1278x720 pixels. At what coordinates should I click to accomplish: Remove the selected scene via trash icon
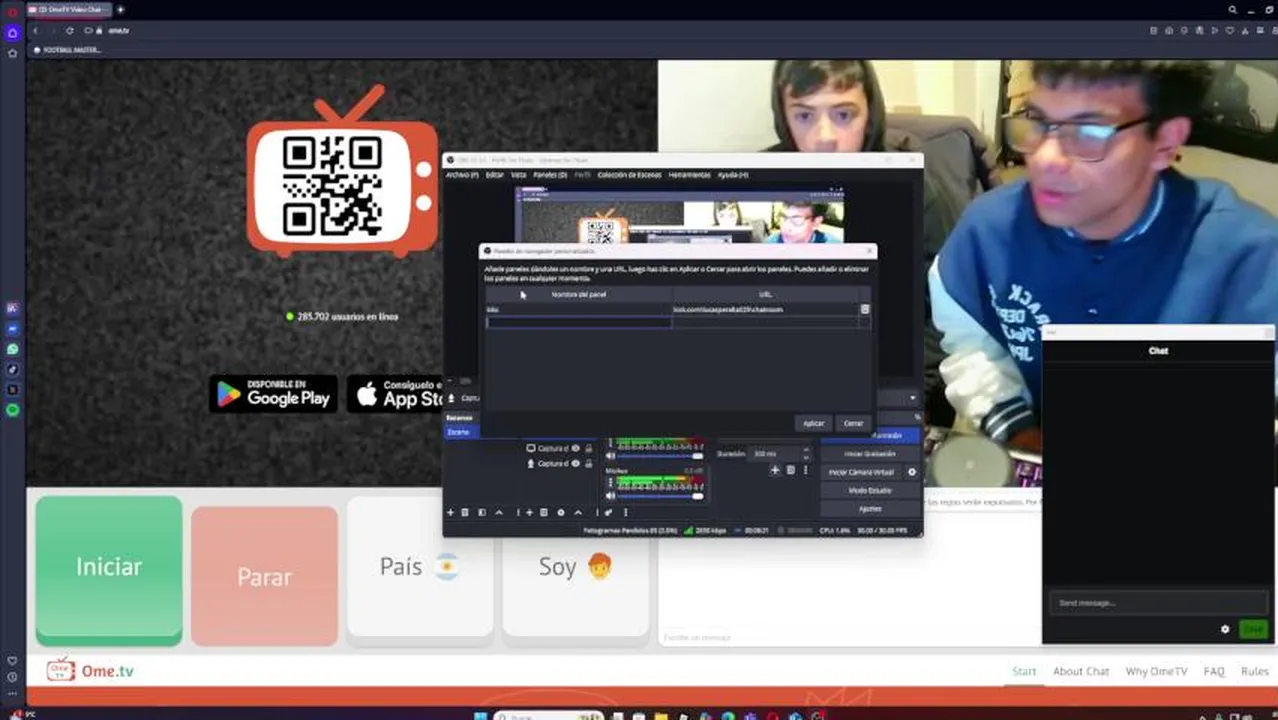[x=464, y=512]
